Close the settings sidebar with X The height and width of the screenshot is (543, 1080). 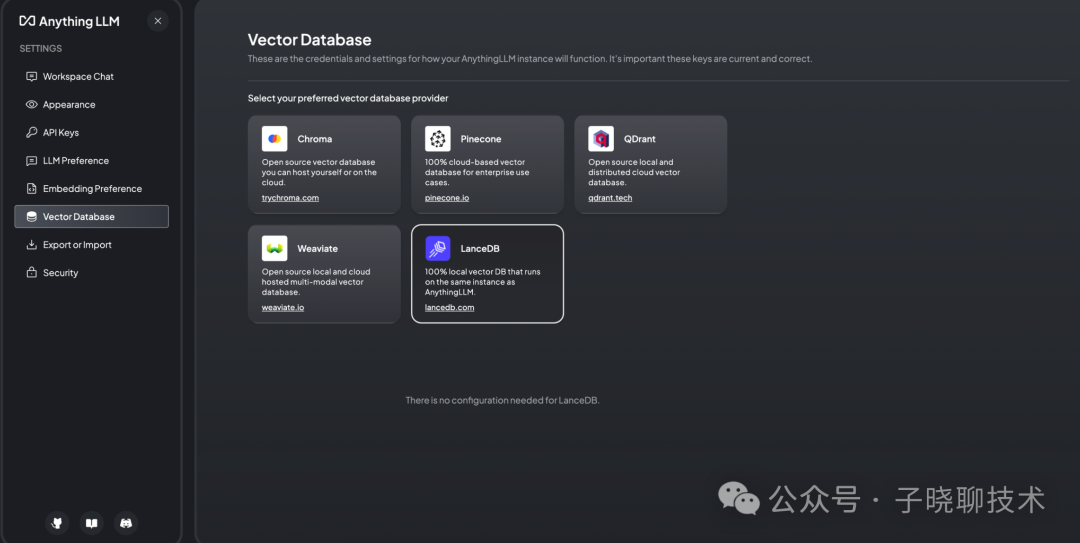pos(158,21)
